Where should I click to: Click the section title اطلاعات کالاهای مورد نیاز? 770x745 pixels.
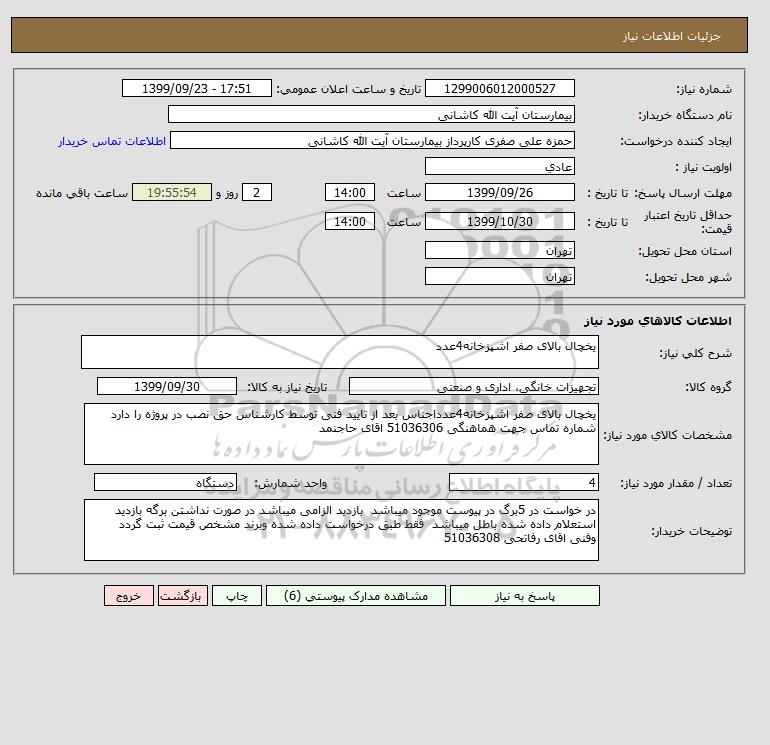coord(658,321)
